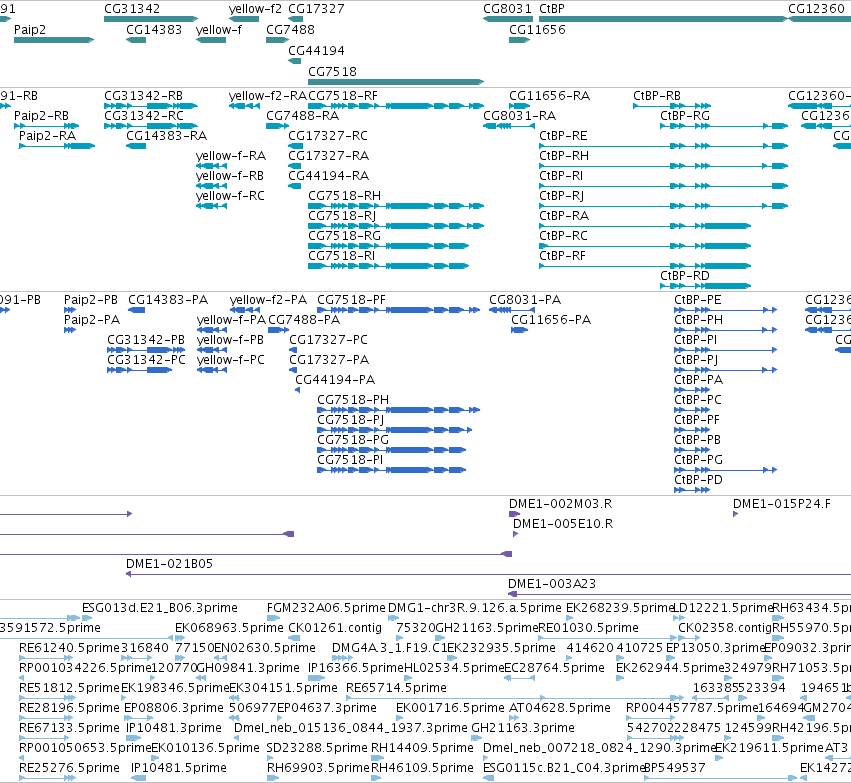
Task: Select the CG11656 gene label
Action: pyautogui.click(x=537, y=29)
